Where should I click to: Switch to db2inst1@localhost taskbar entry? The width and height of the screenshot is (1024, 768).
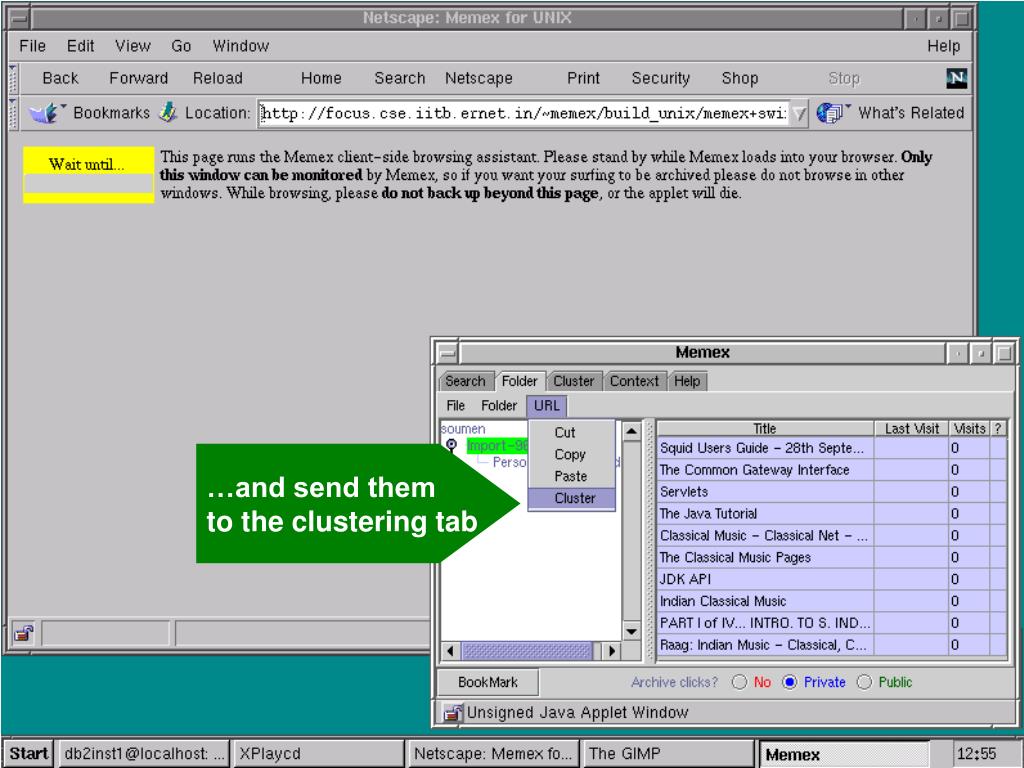[144, 754]
